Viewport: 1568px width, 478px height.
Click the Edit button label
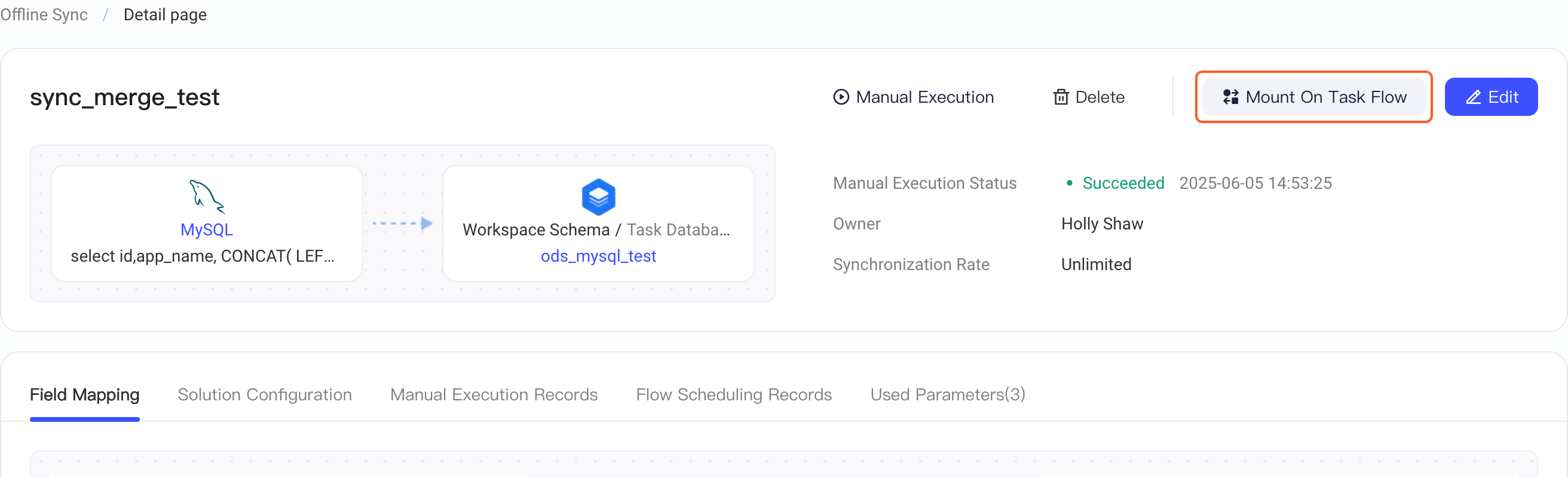[1503, 97]
